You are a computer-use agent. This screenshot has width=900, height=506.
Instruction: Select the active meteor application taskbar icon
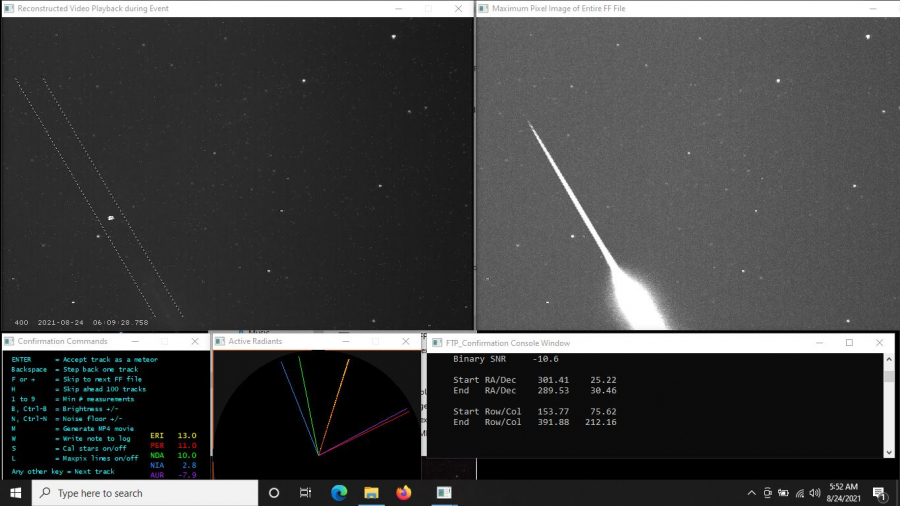click(x=444, y=493)
